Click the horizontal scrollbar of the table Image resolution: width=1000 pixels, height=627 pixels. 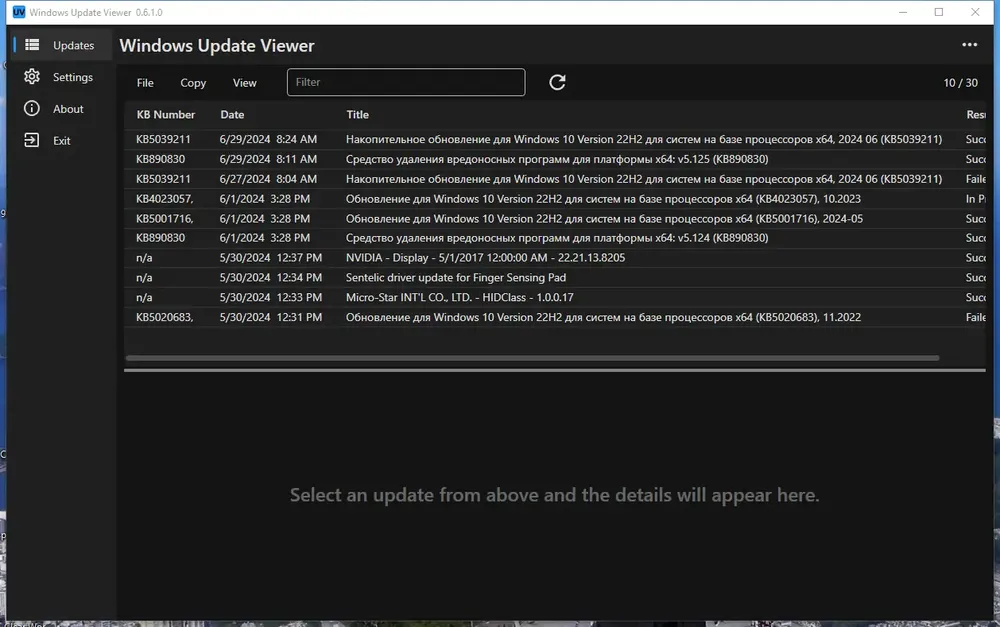(533, 358)
